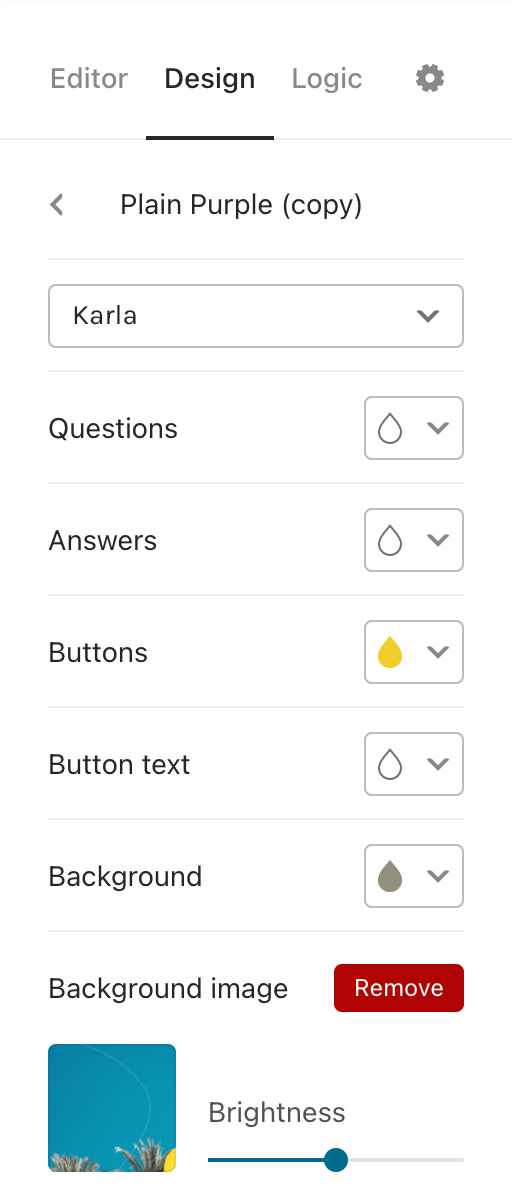
Task: Go back using the left chevron arrow
Action: (x=56, y=204)
